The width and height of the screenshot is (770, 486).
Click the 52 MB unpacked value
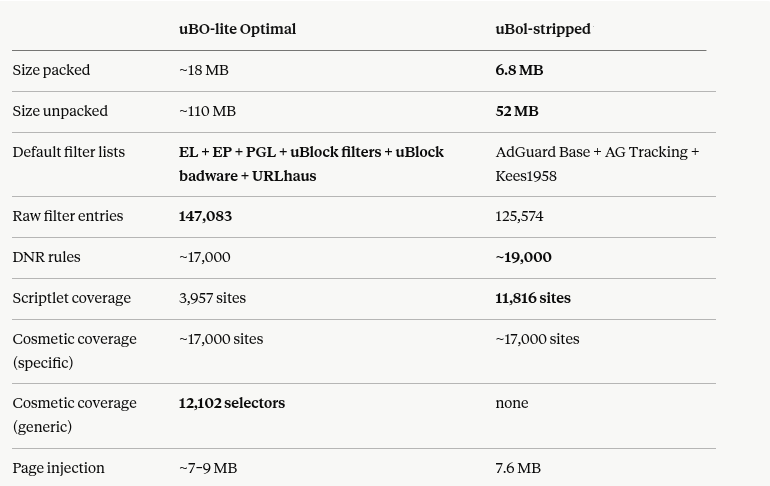click(517, 111)
